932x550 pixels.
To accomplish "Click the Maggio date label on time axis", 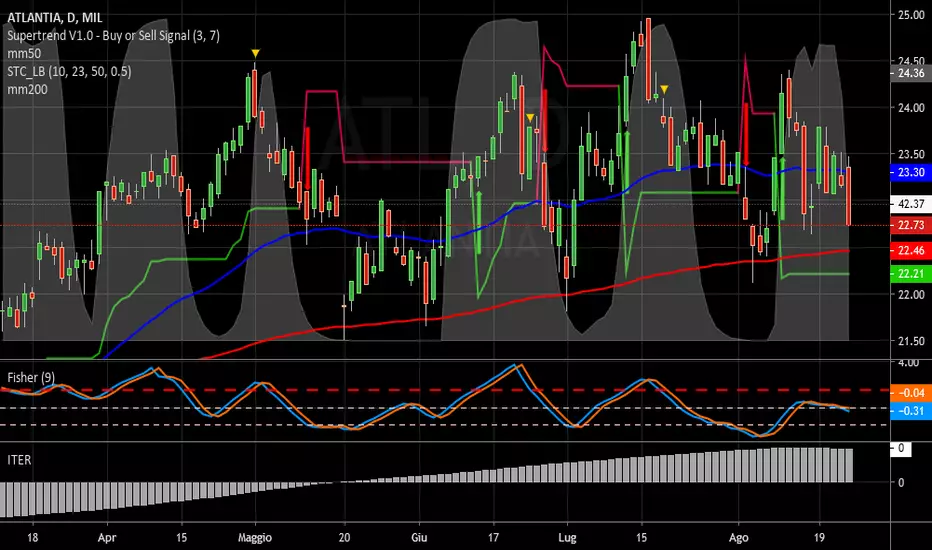I will click(x=255, y=538).
